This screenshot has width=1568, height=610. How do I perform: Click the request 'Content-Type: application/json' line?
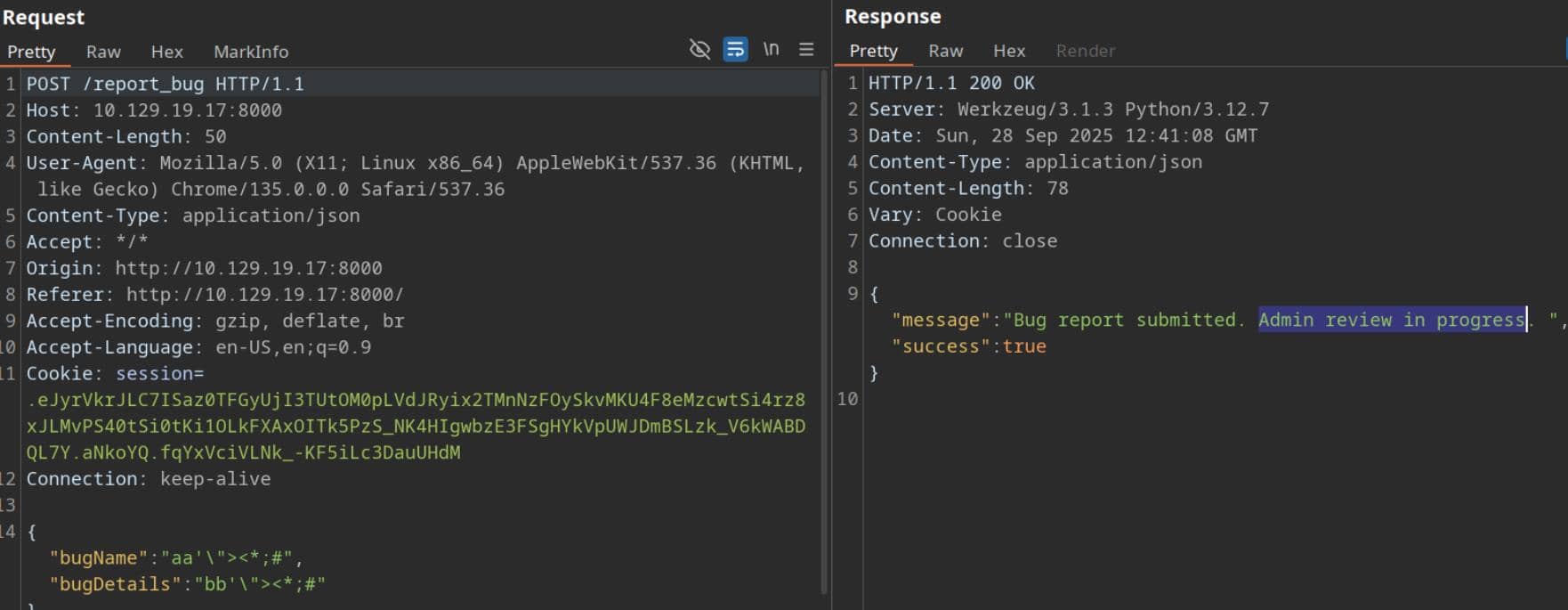coord(193,216)
